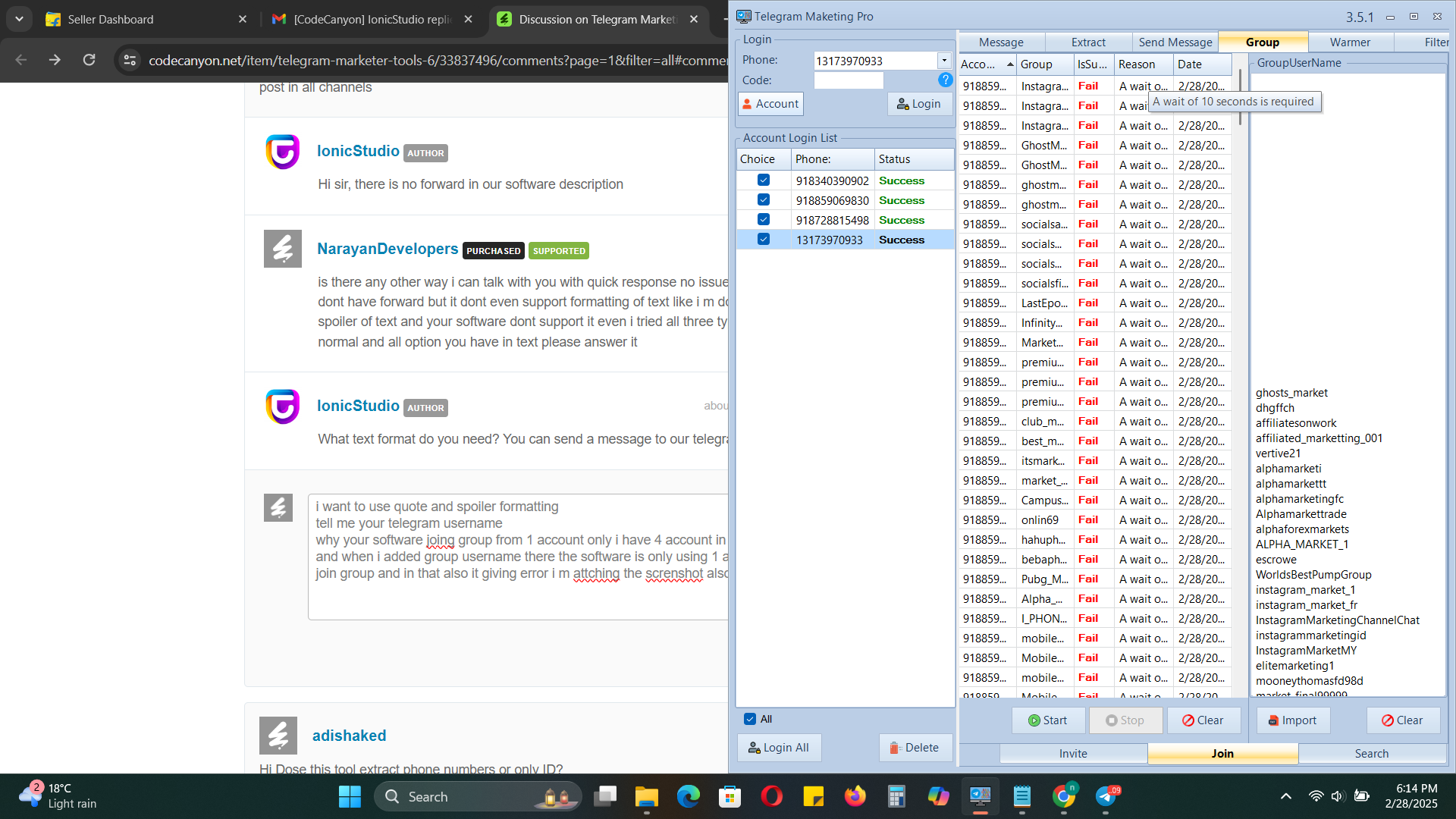The height and width of the screenshot is (819, 1456).
Task: Open Microsoft Edge from the taskbar
Action: coord(689,796)
